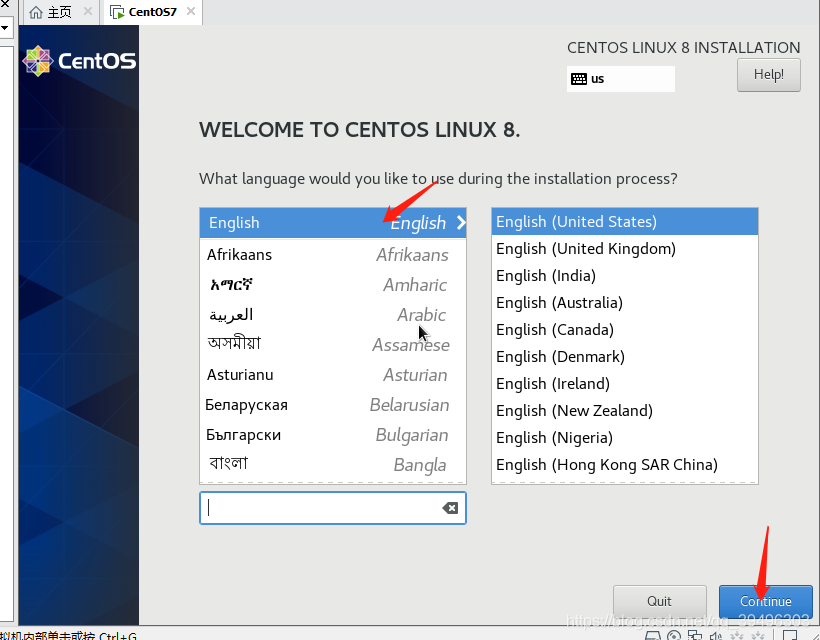Click the running VM icon on CentOS7 tab
Viewport: 820px width, 640px height.
coord(117,12)
